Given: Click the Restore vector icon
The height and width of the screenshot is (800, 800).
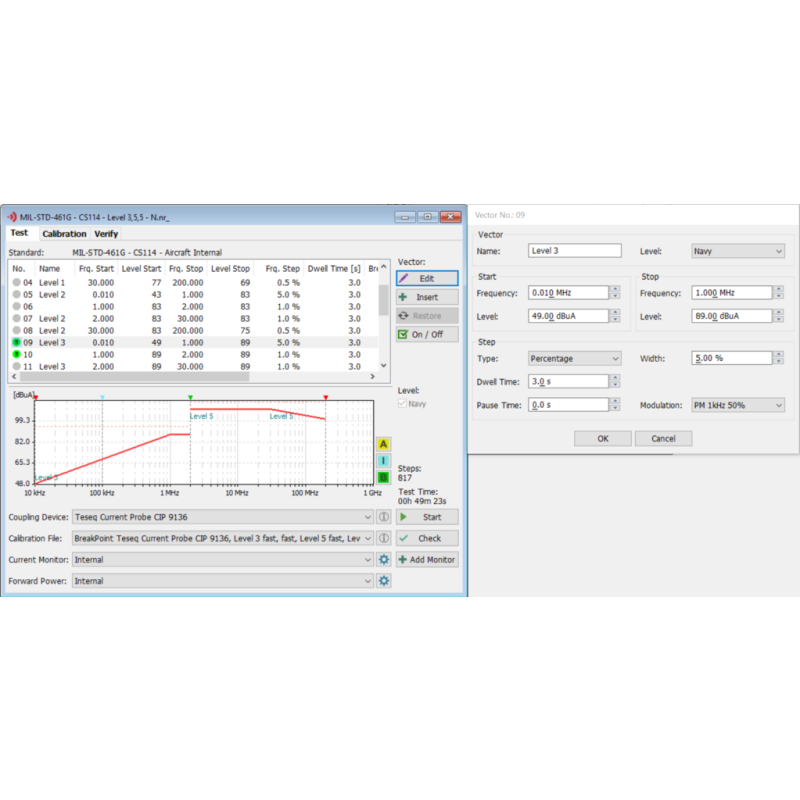Looking at the screenshot, I should pyautogui.click(x=401, y=315).
